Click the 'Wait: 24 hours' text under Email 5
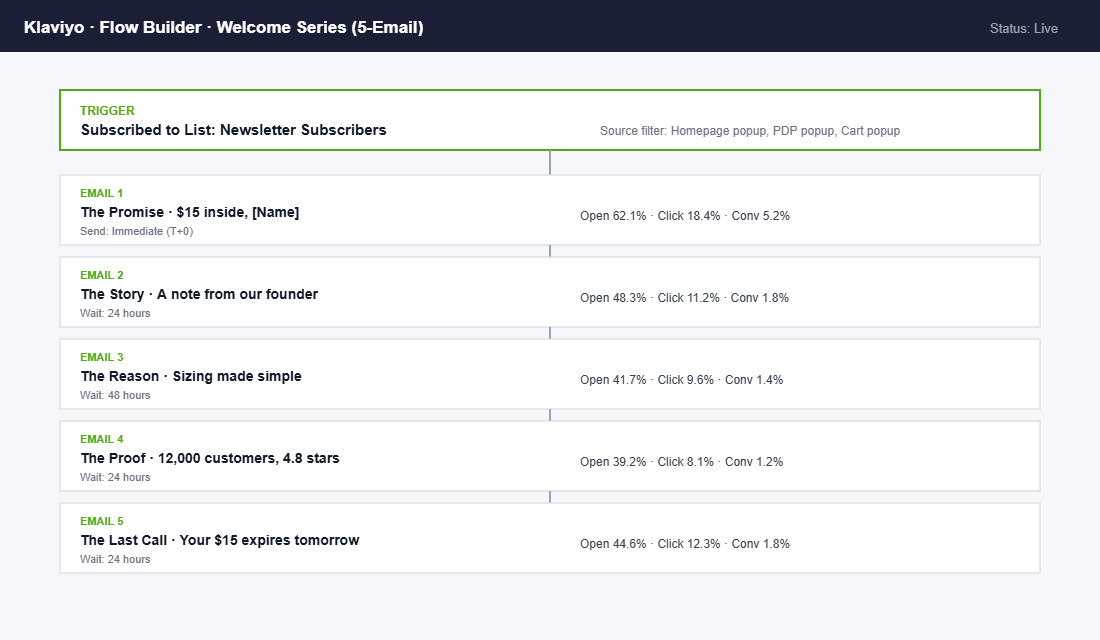1100x640 pixels. pos(115,560)
